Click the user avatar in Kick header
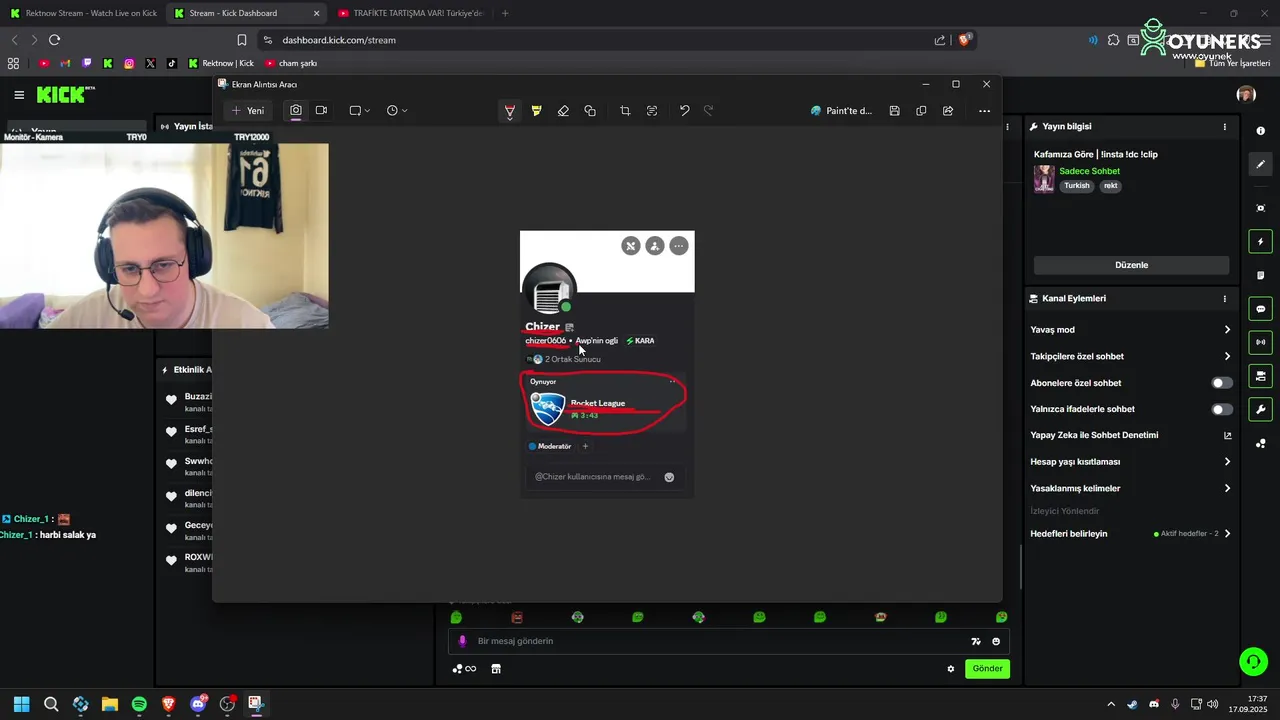Viewport: 1280px width, 720px height. click(x=1246, y=95)
